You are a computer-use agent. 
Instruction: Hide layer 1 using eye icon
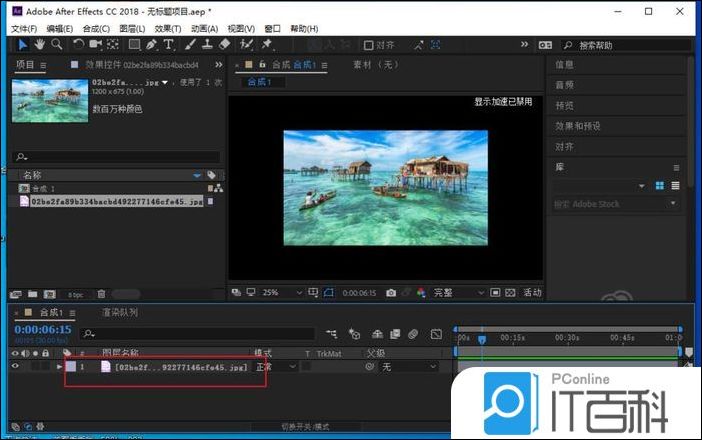point(15,367)
